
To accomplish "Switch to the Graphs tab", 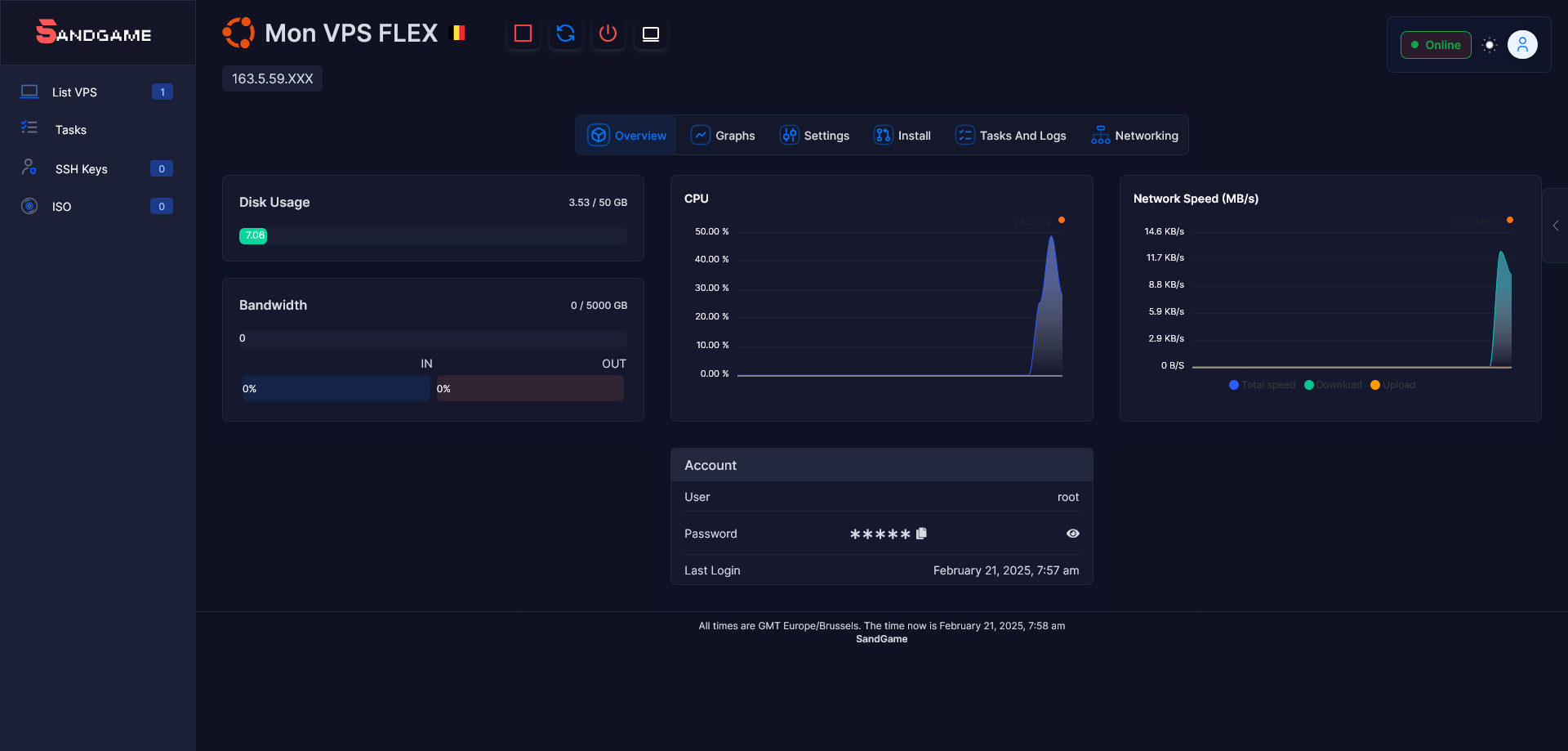I will coord(723,135).
